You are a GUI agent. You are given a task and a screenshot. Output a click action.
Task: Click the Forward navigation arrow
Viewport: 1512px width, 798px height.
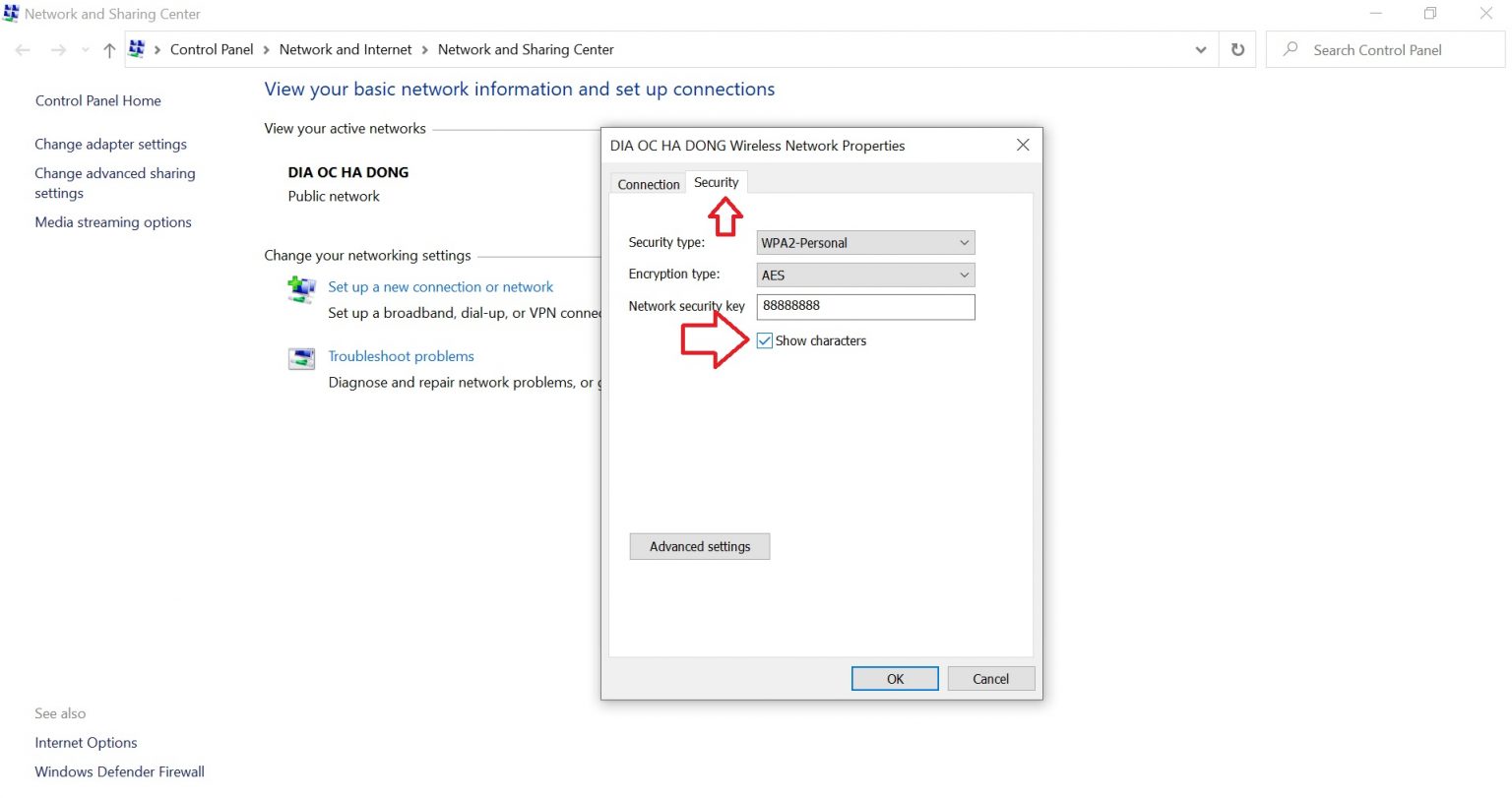click(58, 50)
